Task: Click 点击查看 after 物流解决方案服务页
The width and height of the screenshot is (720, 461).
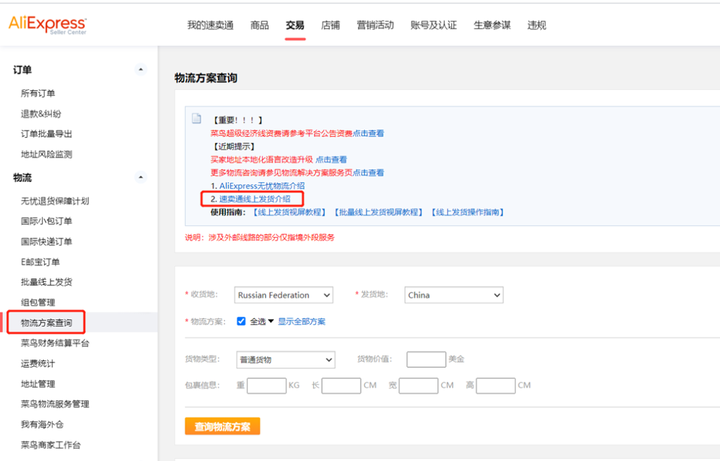Action: [x=368, y=173]
